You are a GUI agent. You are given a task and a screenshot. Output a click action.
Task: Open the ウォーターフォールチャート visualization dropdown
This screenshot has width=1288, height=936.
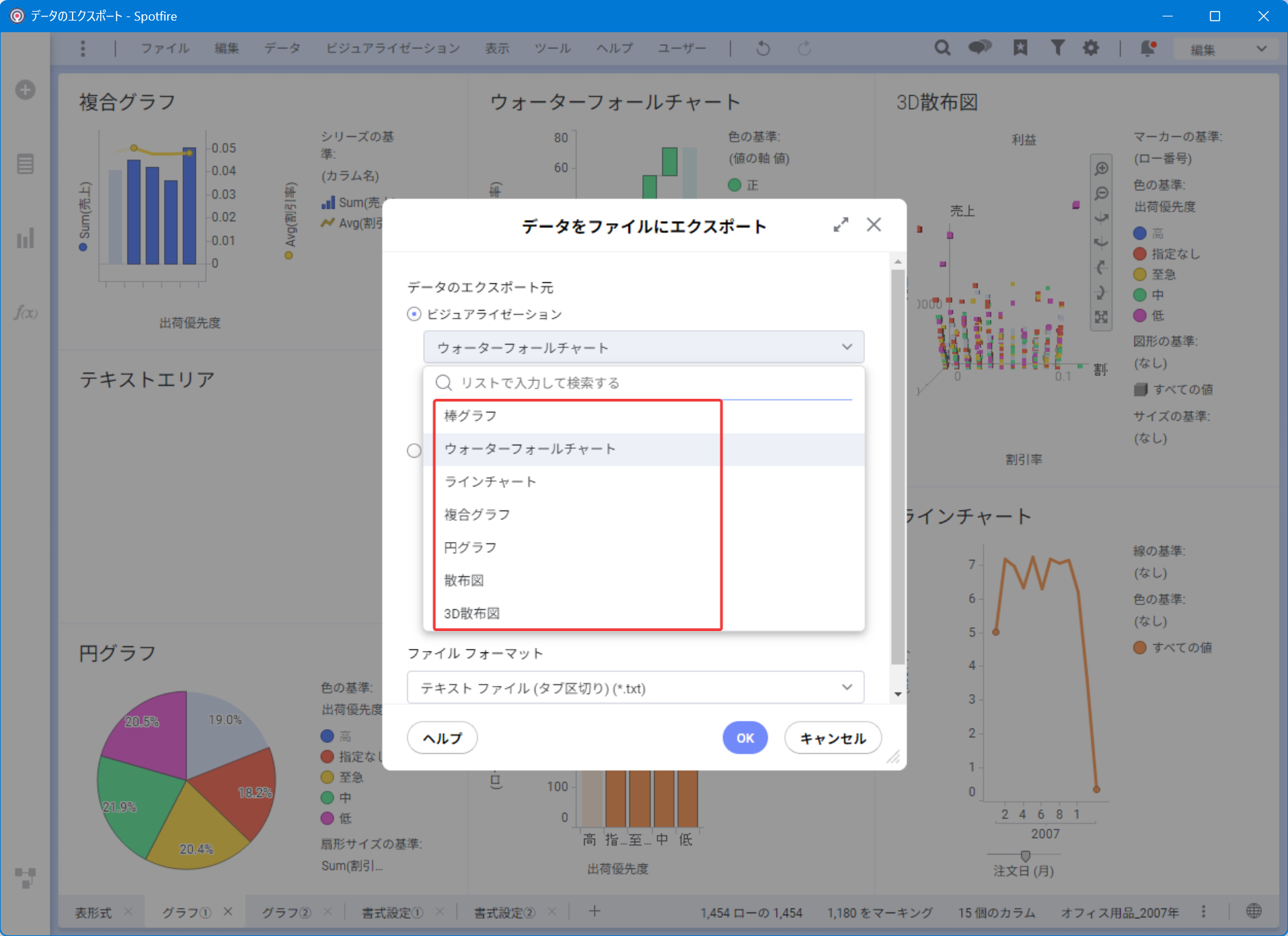pos(644,347)
